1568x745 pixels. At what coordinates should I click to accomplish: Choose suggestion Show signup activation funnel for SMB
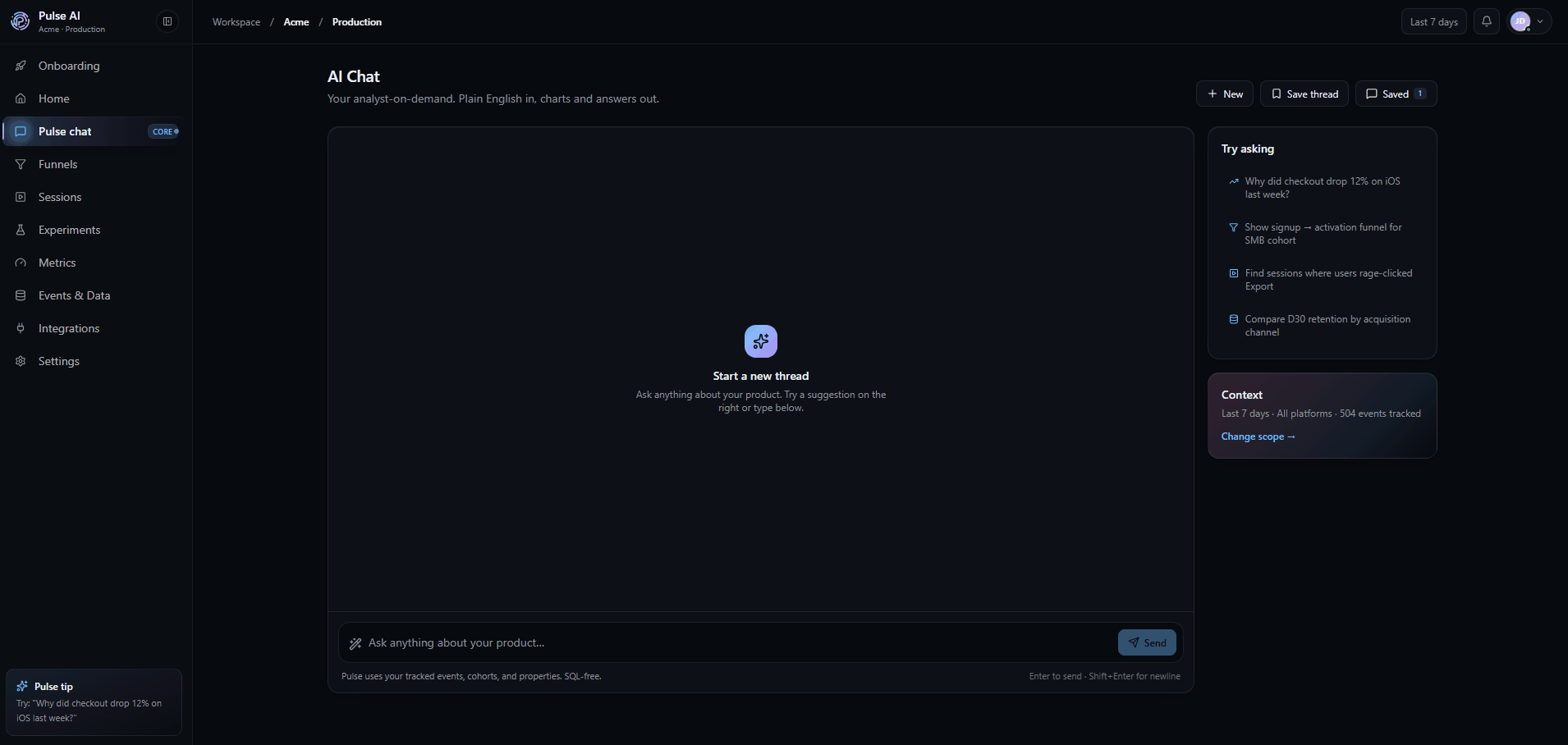pyautogui.click(x=1323, y=234)
